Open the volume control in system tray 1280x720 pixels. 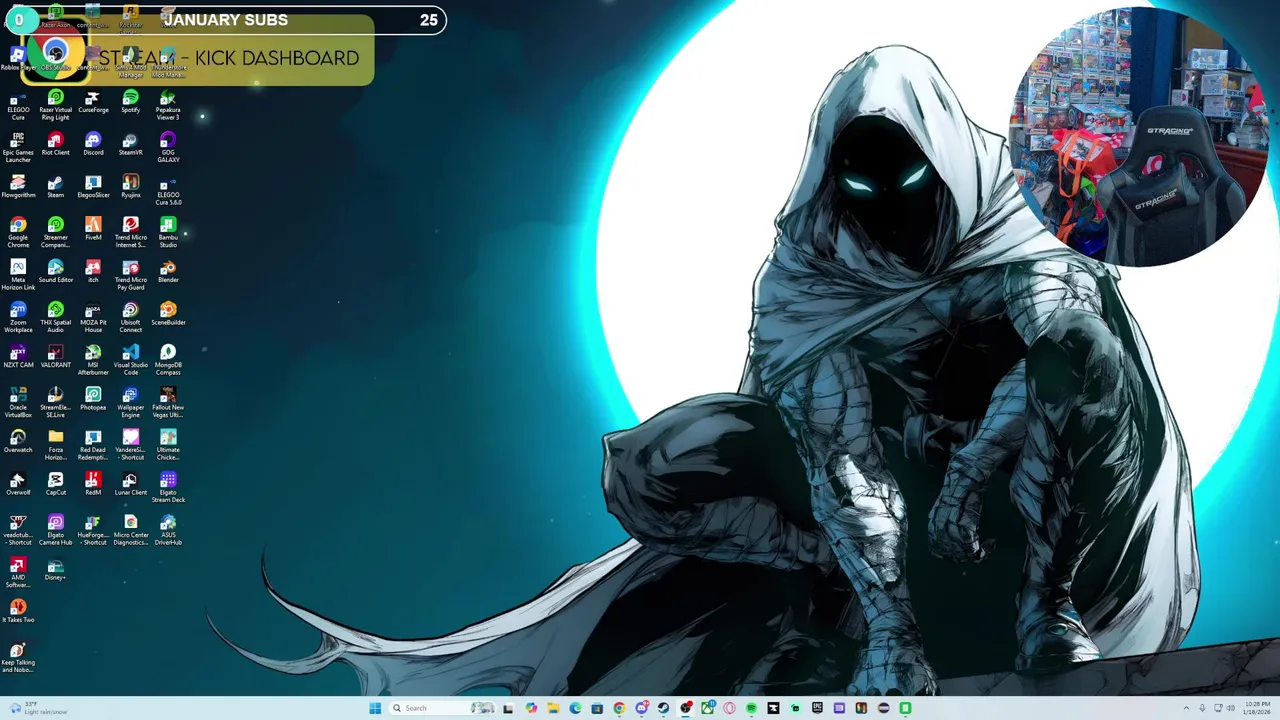1231,708
